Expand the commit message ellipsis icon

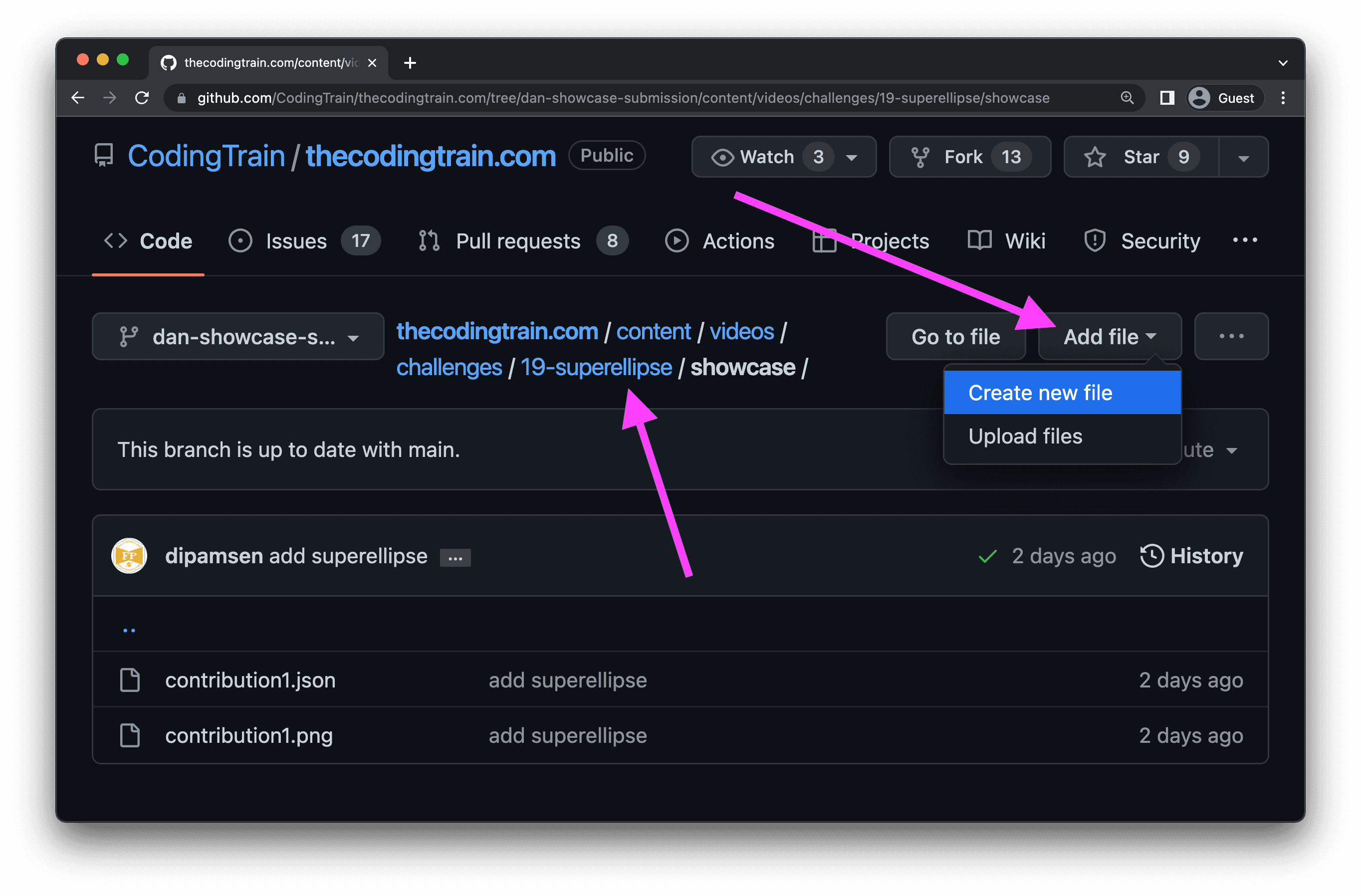[x=454, y=556]
